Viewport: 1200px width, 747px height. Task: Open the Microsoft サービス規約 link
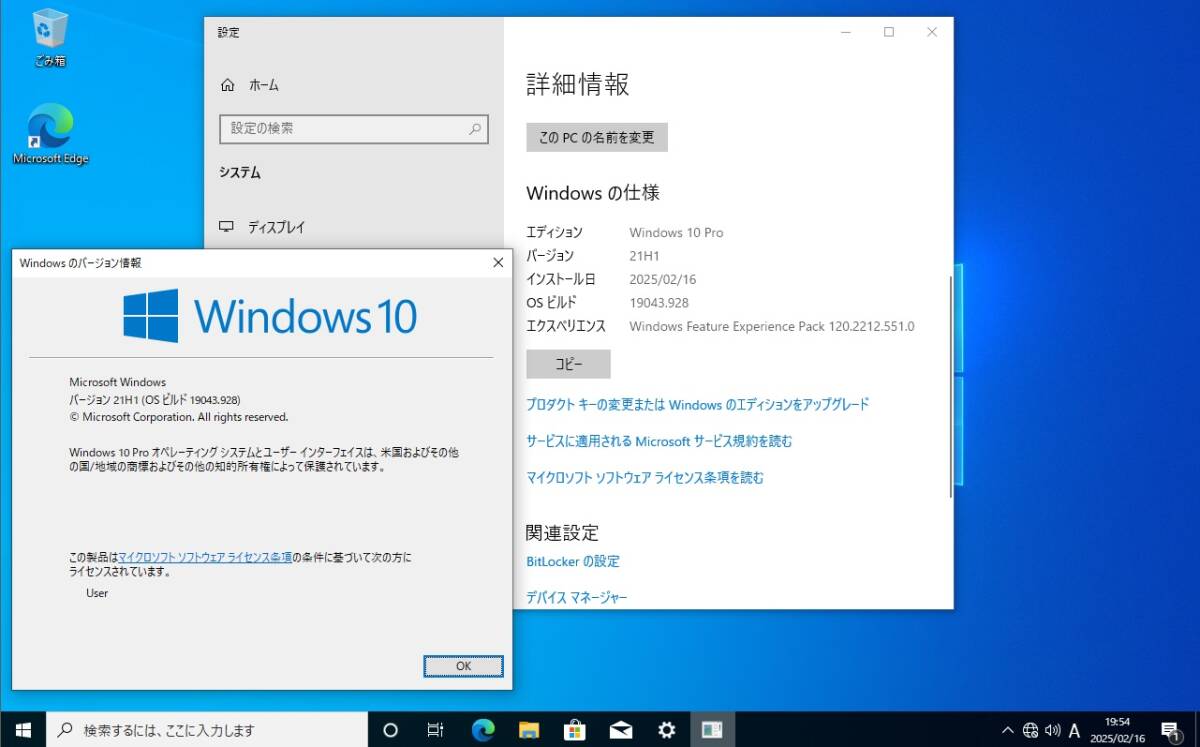pyautogui.click(x=659, y=441)
